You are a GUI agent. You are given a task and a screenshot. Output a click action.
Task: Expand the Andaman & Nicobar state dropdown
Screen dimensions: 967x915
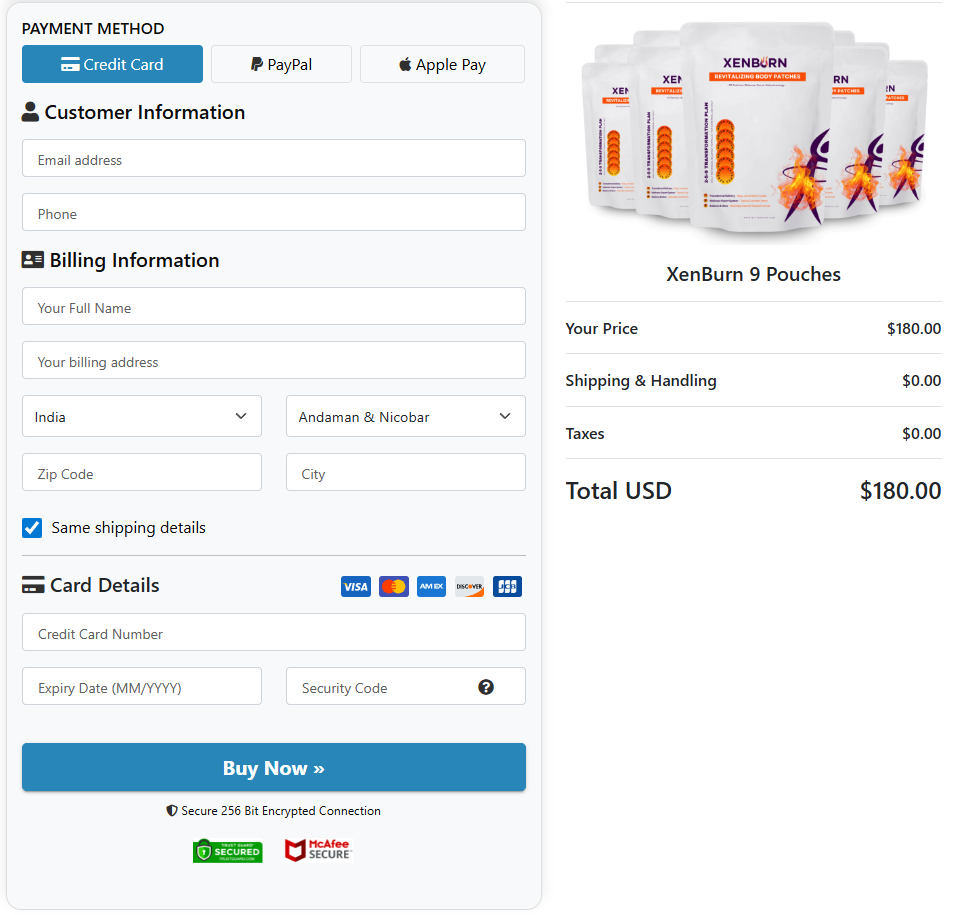click(405, 416)
